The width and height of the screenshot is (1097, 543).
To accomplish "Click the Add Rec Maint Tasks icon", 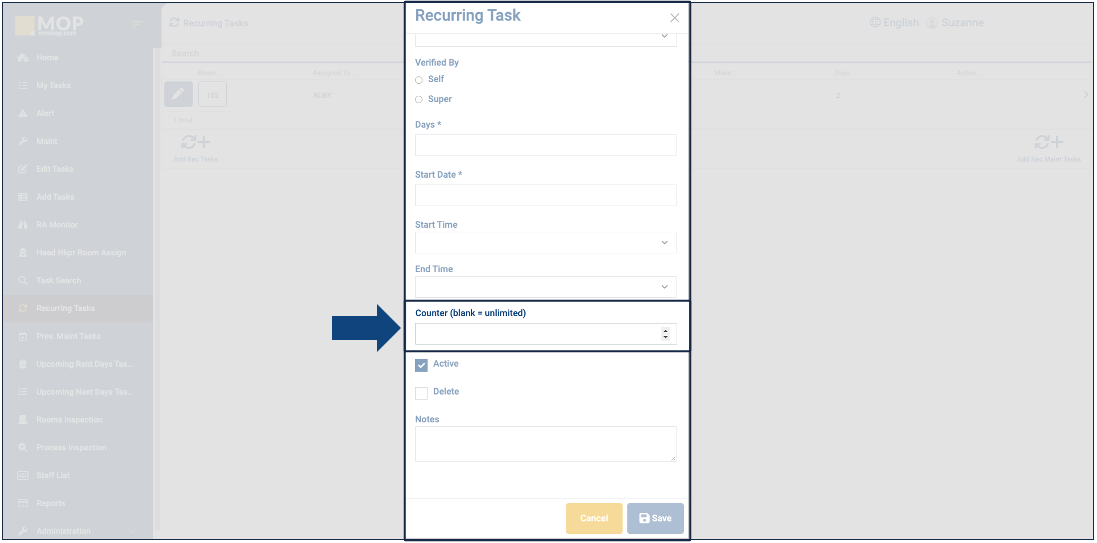I will (x=1048, y=143).
